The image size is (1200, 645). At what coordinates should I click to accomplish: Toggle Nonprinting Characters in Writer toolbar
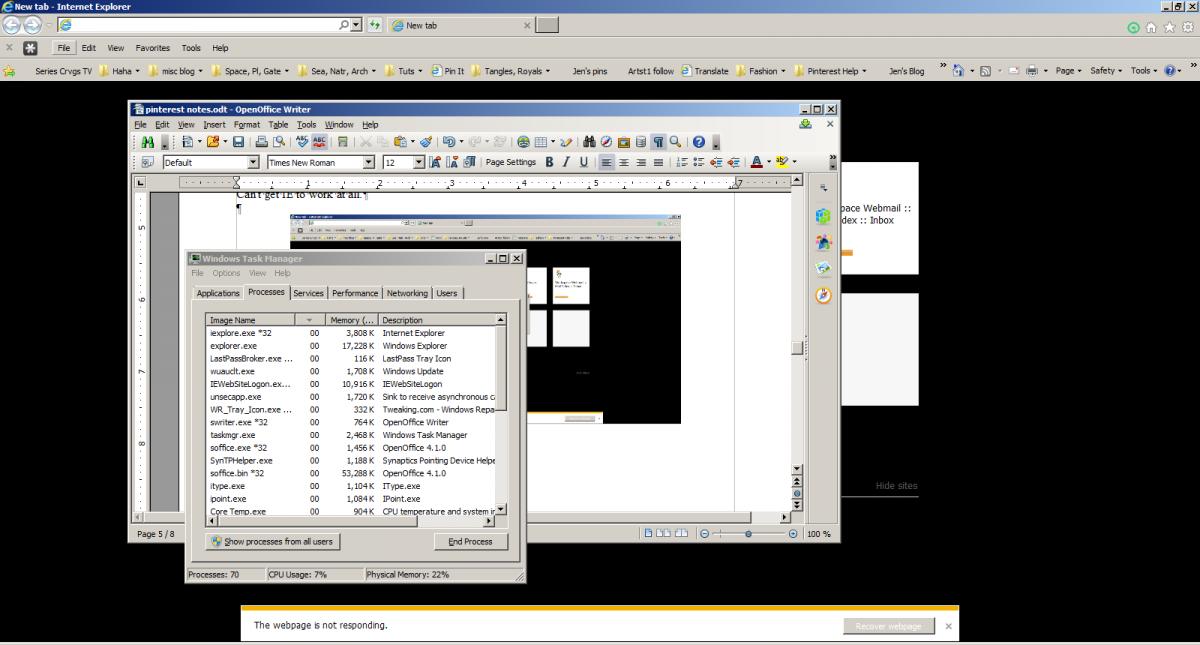[x=658, y=143]
